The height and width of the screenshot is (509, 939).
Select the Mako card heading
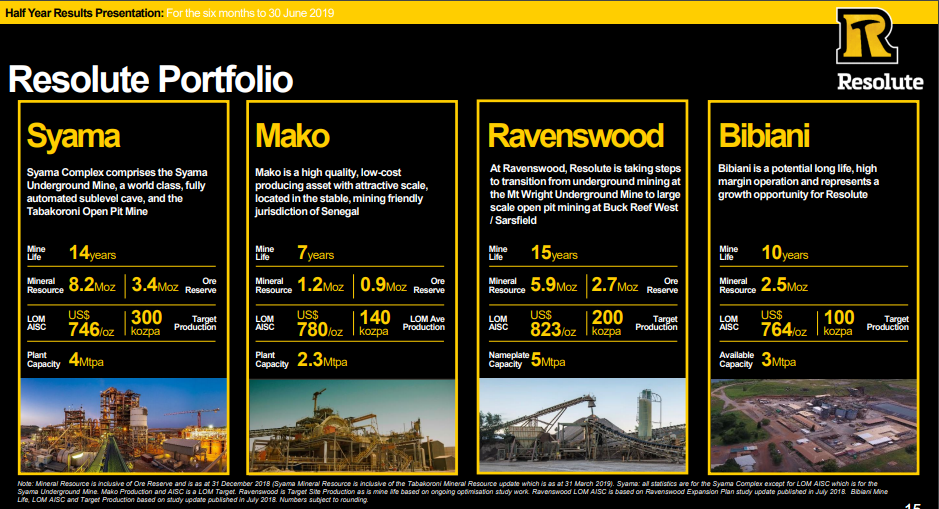coord(292,135)
